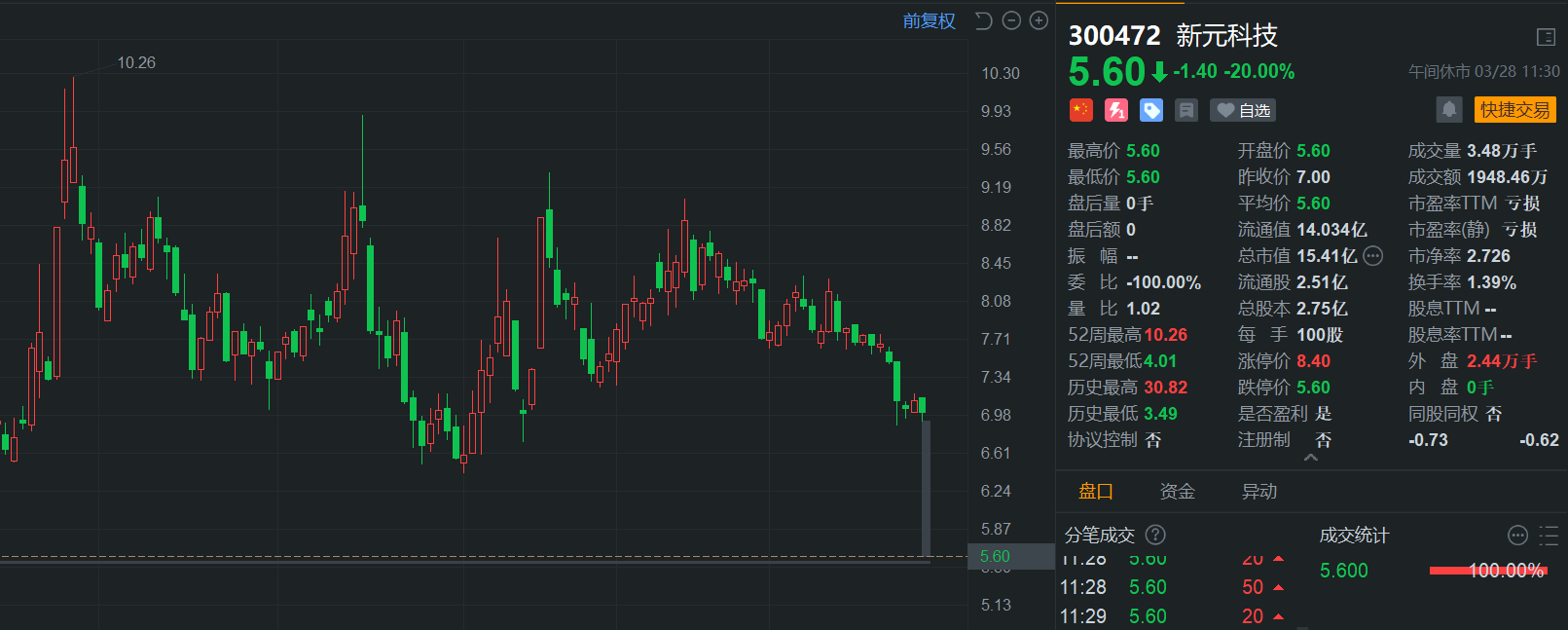Click the 快捷交易 quick trade button
The image size is (1568, 630).
point(1514,110)
